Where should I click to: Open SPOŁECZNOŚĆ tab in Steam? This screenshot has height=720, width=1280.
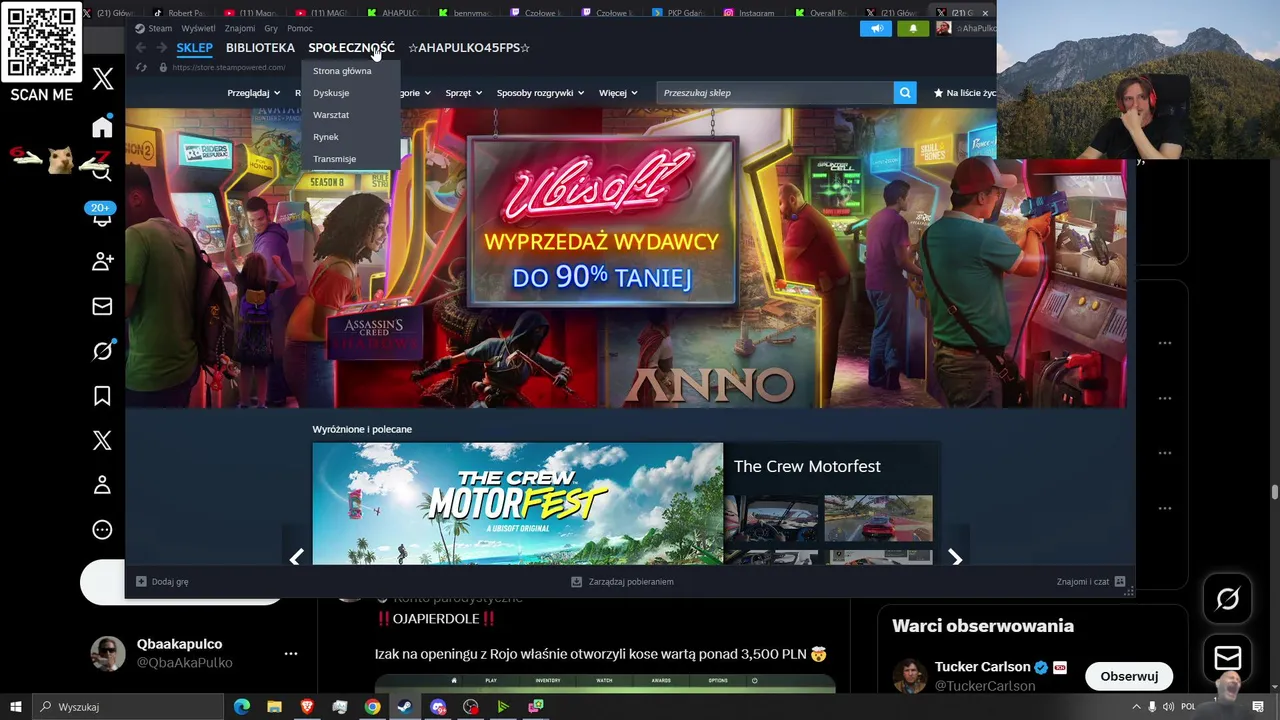[x=351, y=48]
